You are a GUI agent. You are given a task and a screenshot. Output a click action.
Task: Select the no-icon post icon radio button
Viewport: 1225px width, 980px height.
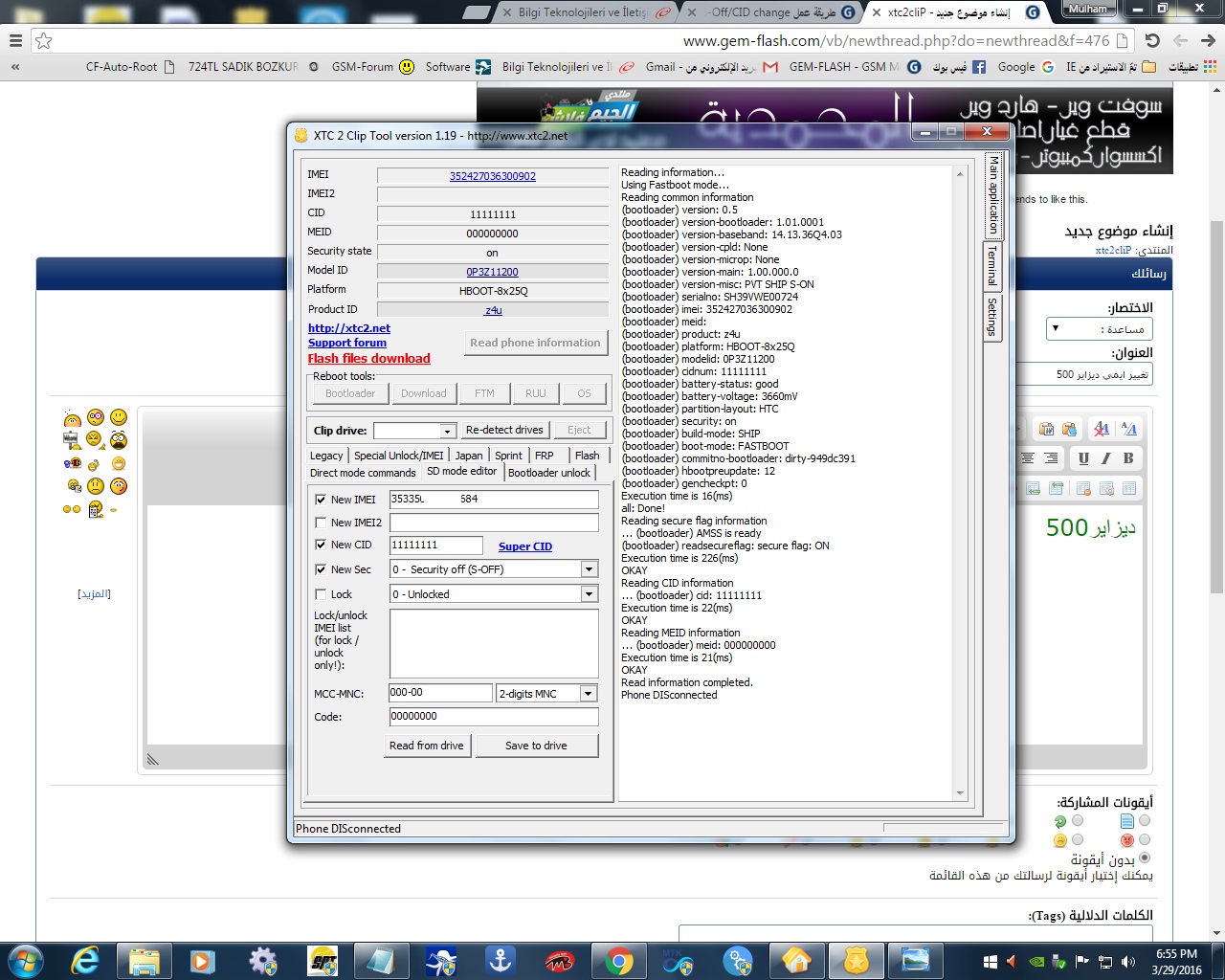coord(1145,858)
